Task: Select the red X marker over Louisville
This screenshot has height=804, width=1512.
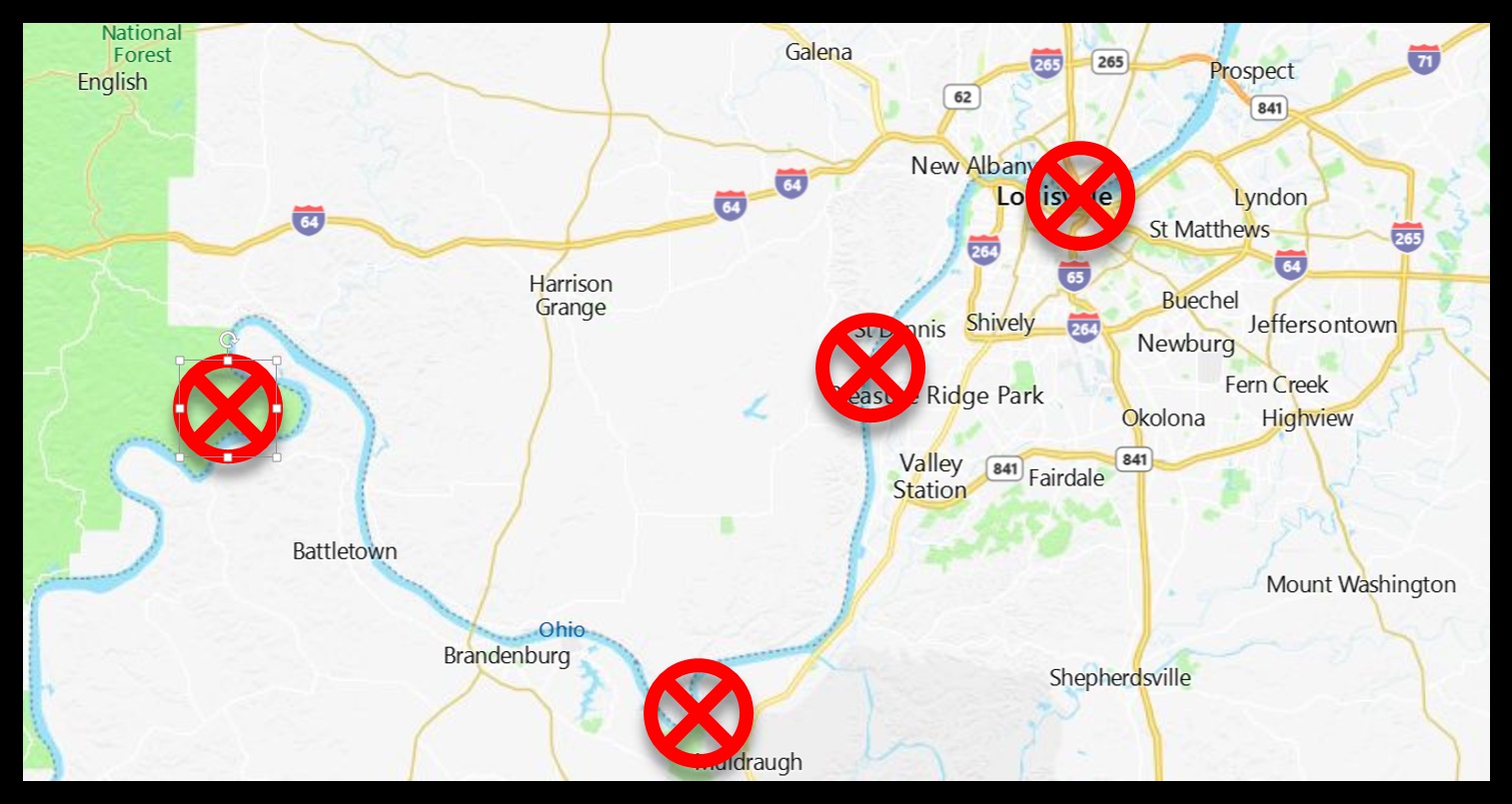Action: click(1079, 196)
